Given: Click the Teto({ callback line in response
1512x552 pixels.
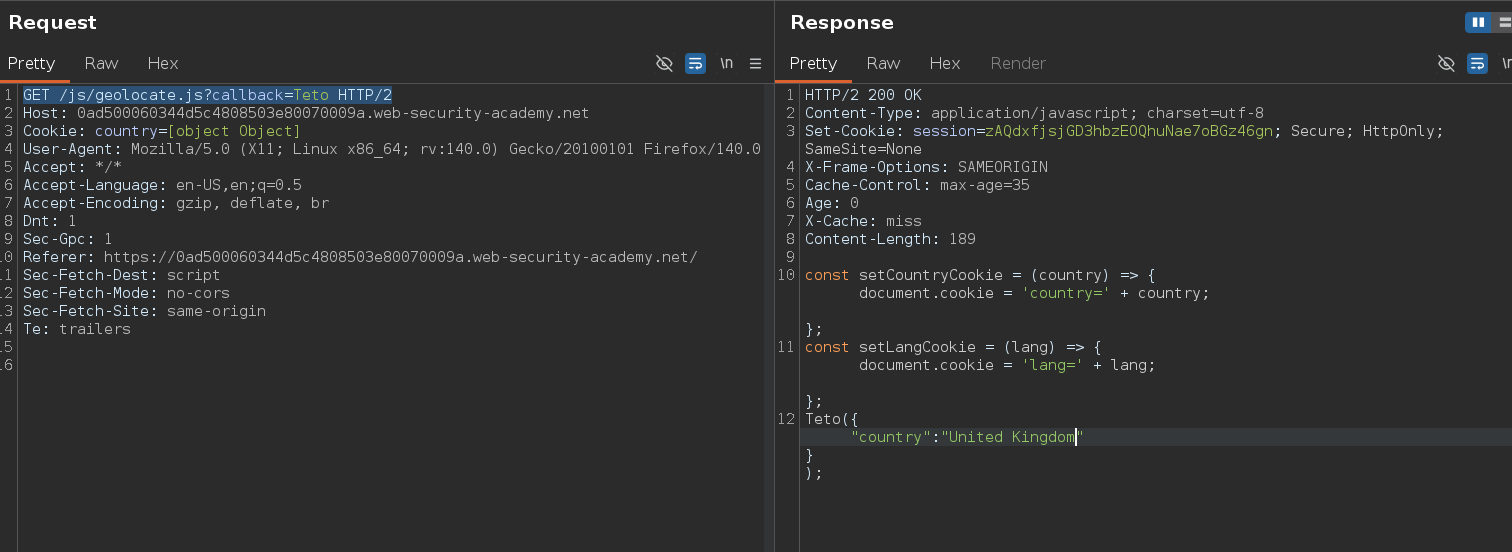Looking at the screenshot, I should (x=832, y=419).
